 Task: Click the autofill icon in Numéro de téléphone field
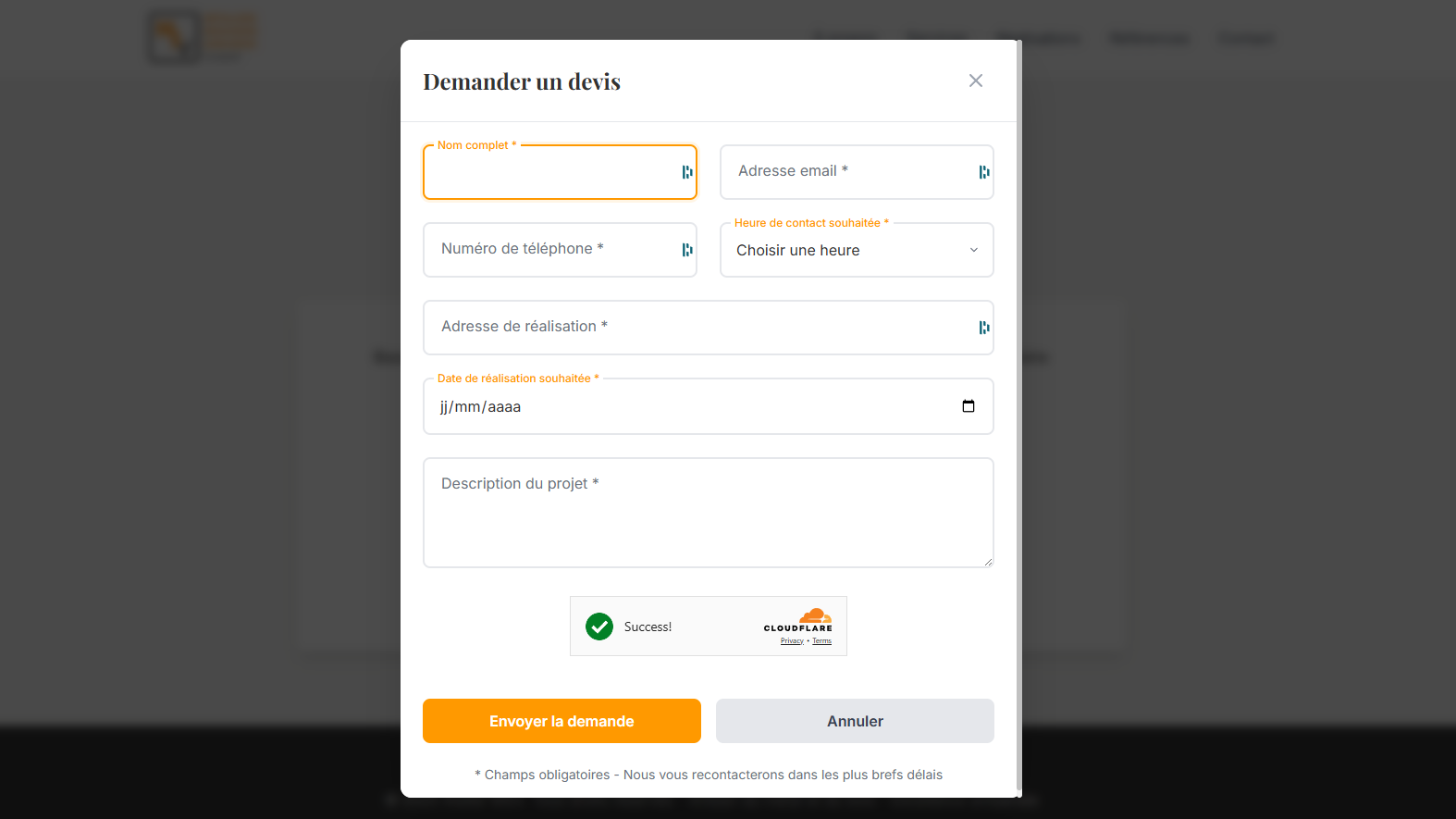tap(686, 249)
